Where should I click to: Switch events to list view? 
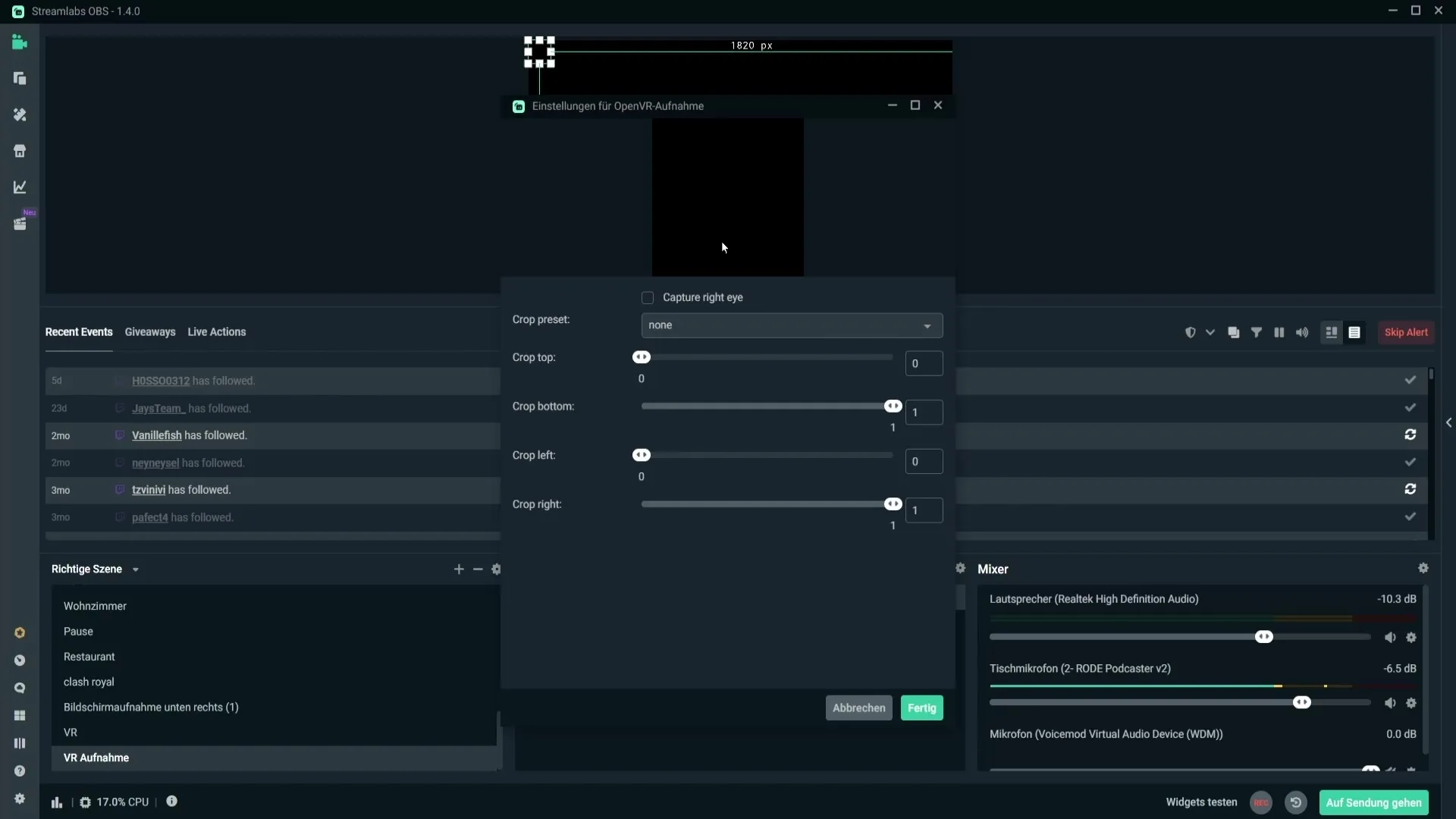coord(1354,332)
